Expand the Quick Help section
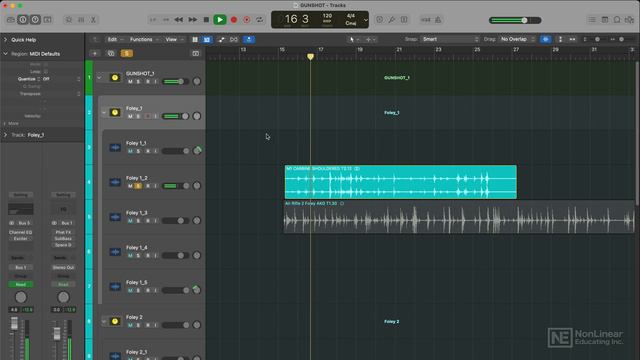The height and width of the screenshot is (360, 640). pyautogui.click(x=5, y=40)
